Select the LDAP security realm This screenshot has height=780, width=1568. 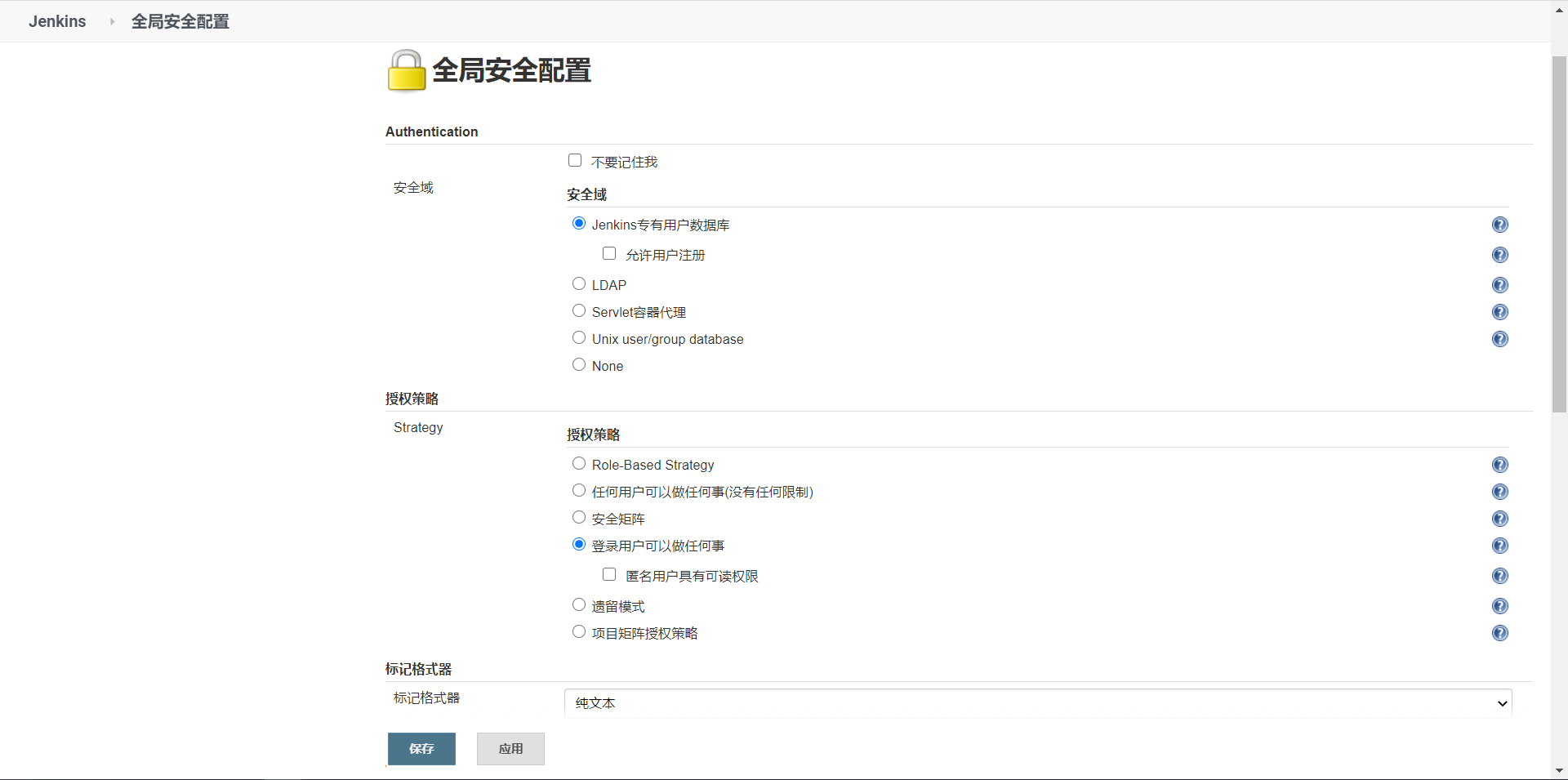(x=579, y=283)
